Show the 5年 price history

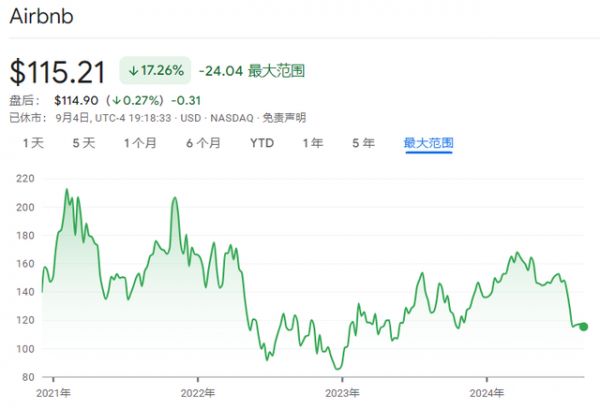(x=363, y=143)
